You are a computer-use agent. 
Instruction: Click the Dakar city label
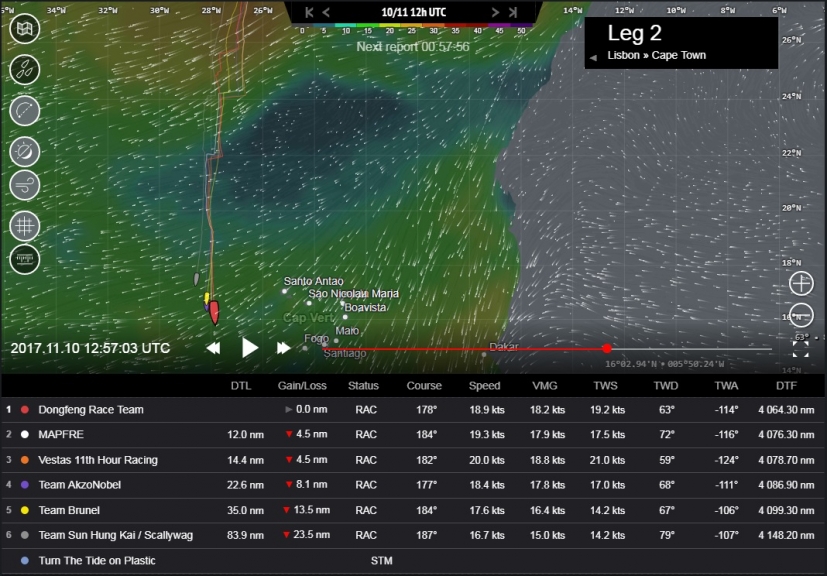tap(504, 347)
